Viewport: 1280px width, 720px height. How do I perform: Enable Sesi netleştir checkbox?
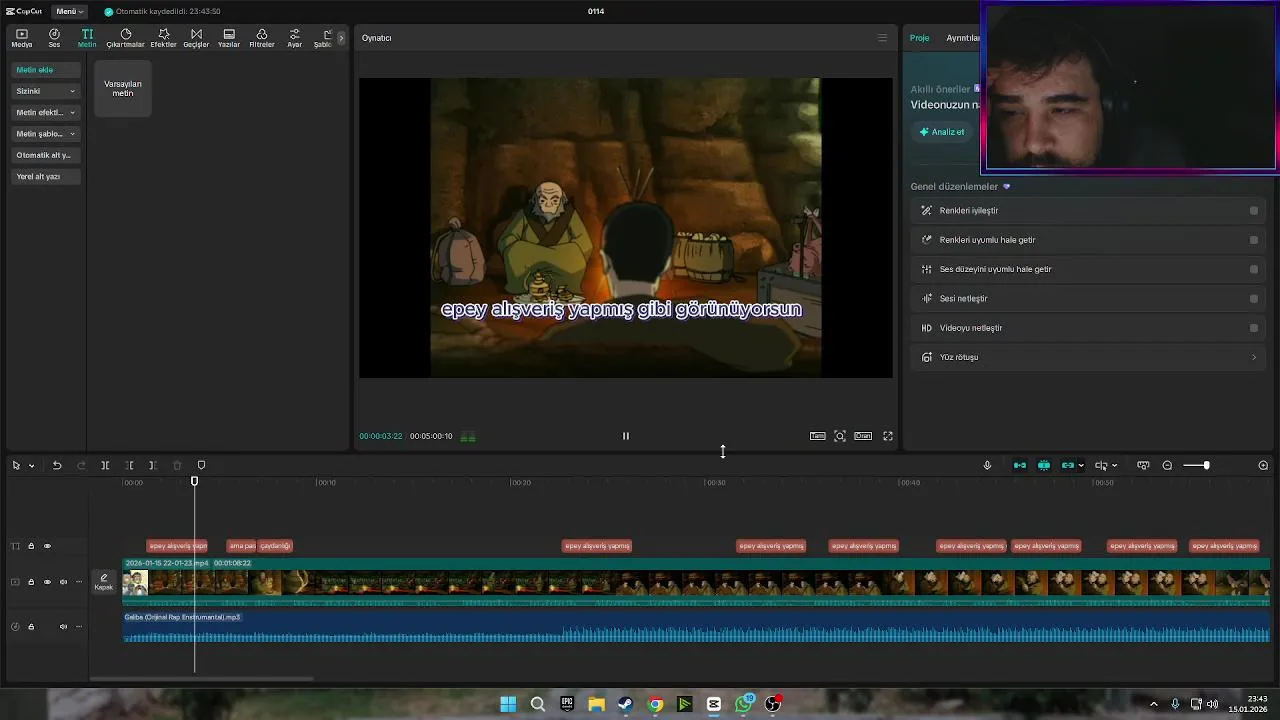[1254, 298]
